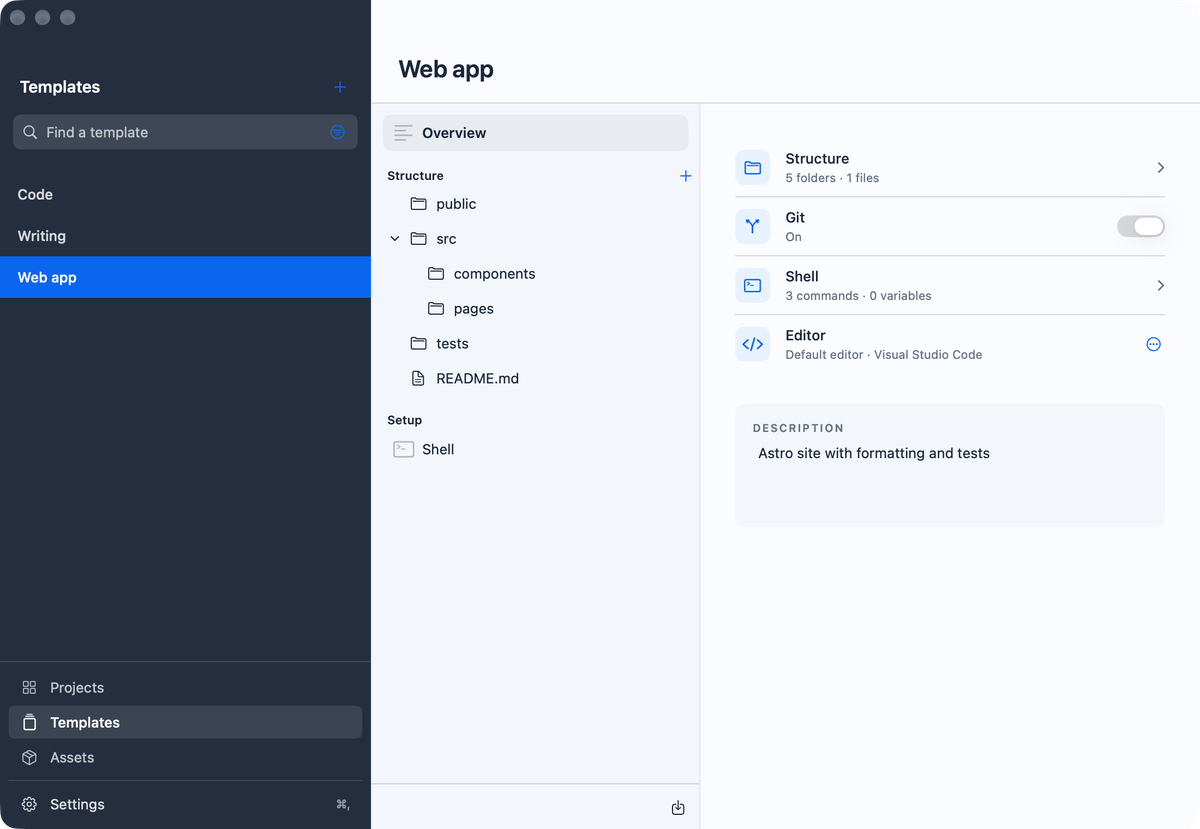Click the Shell card terminal icon

[753, 286]
